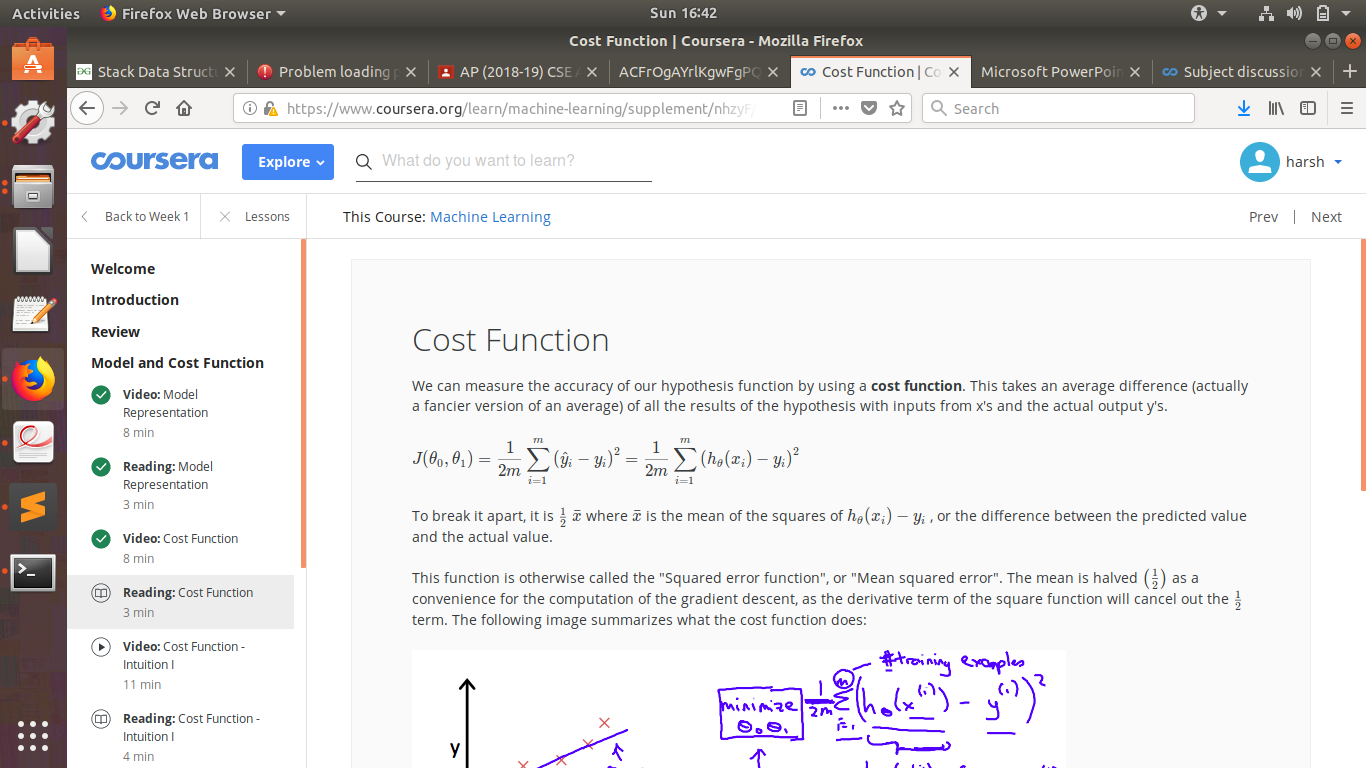
Task: Go to Firefox home page icon
Action: (184, 108)
